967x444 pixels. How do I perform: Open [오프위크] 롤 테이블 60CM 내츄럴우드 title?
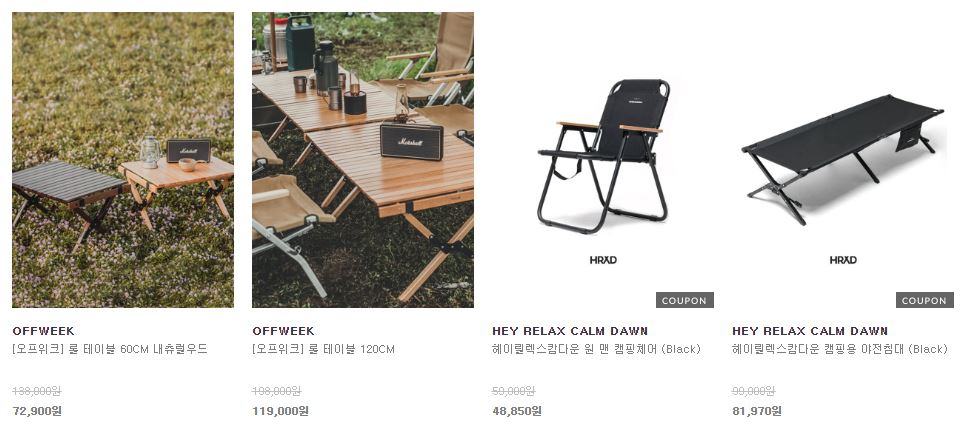pyautogui.click(x=110, y=350)
